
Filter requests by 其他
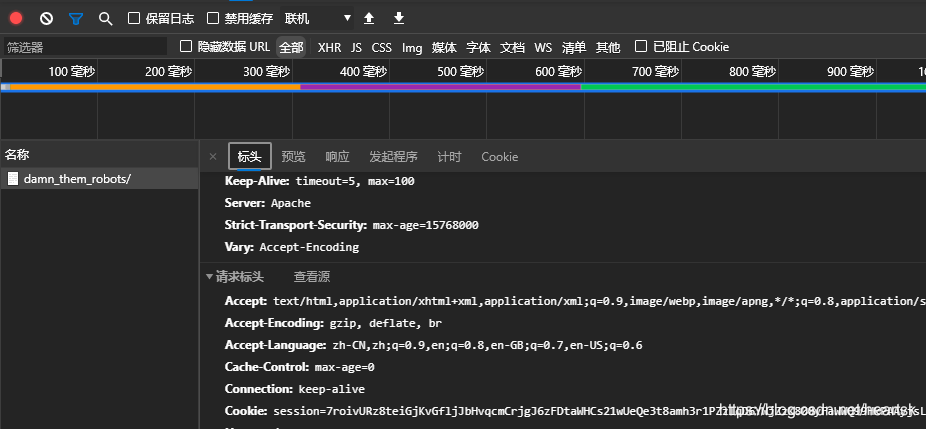pos(608,47)
